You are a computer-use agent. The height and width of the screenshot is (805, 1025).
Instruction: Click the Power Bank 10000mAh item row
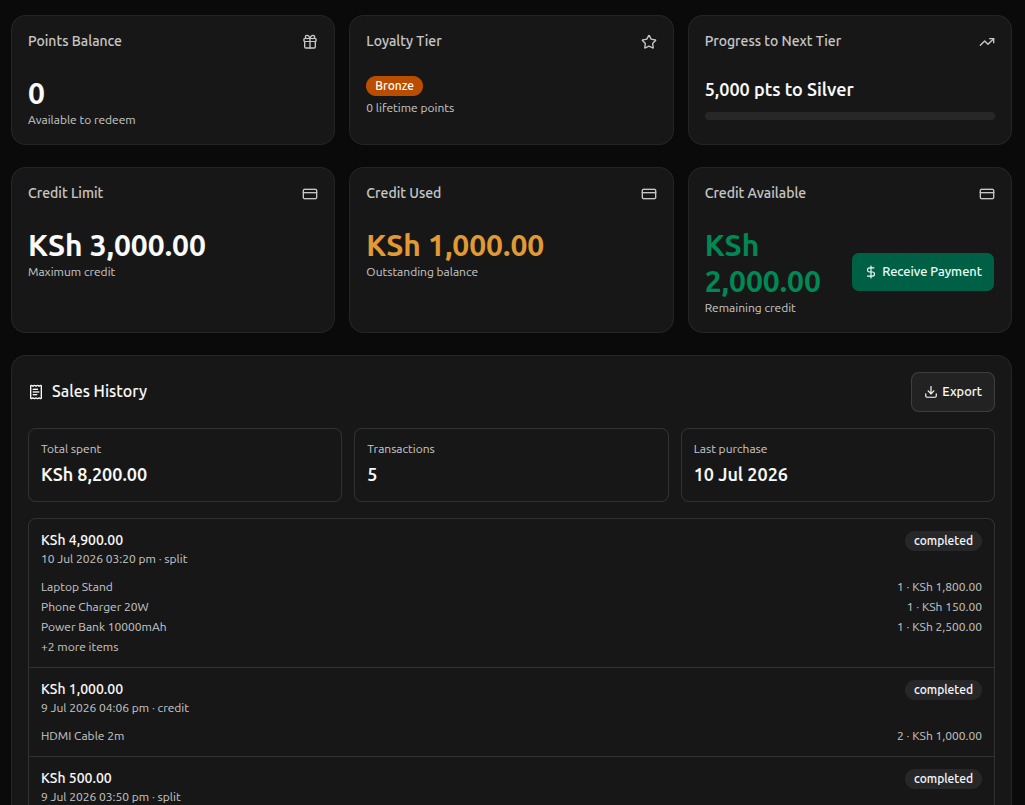pos(511,627)
